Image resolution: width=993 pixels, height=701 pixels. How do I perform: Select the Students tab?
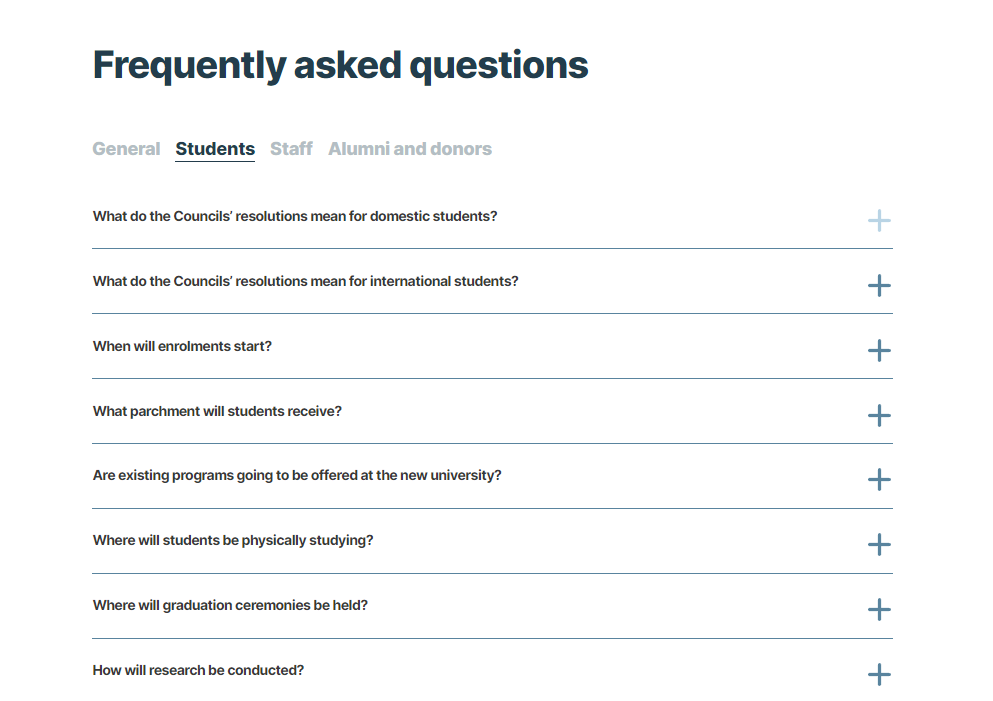coord(215,149)
